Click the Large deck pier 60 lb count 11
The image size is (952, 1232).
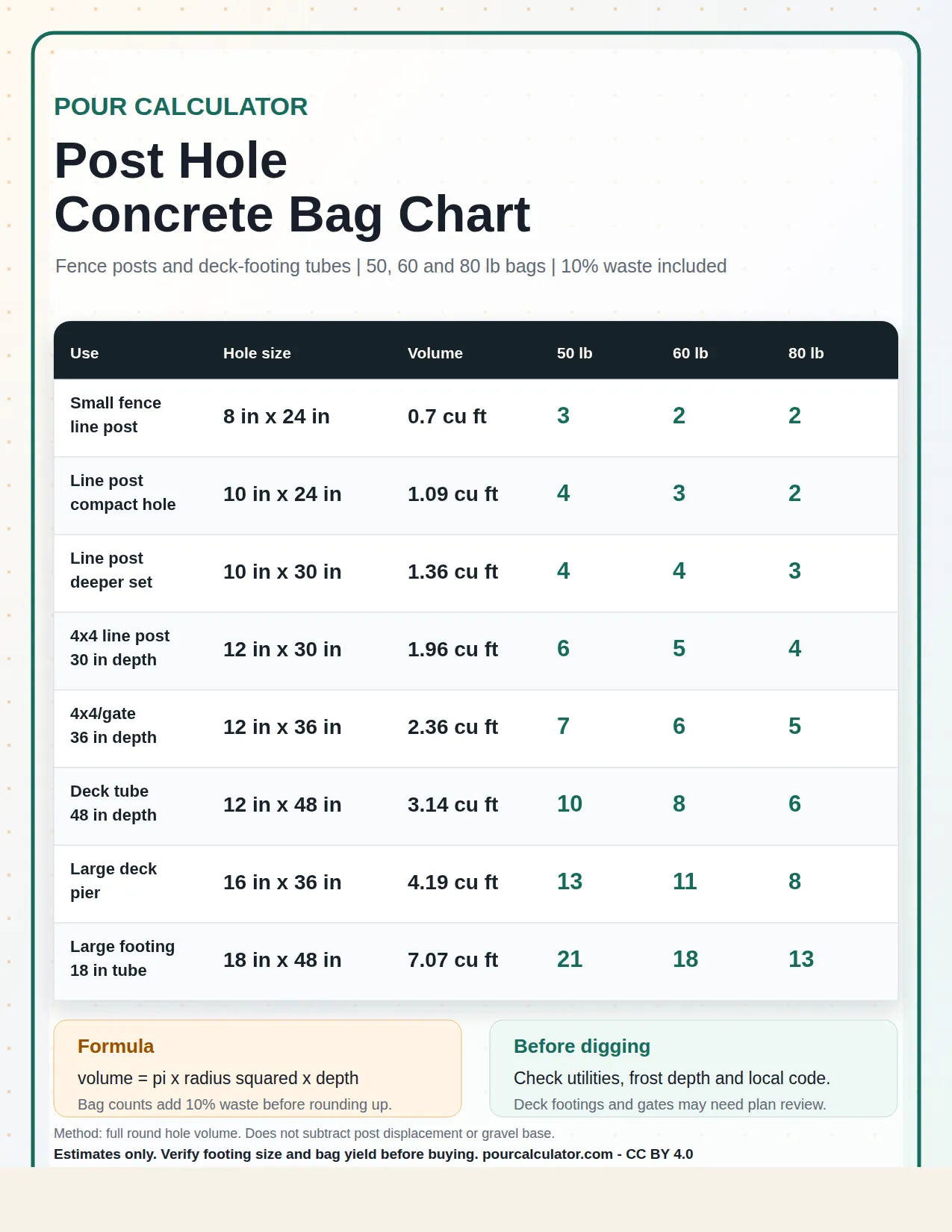coord(685,882)
